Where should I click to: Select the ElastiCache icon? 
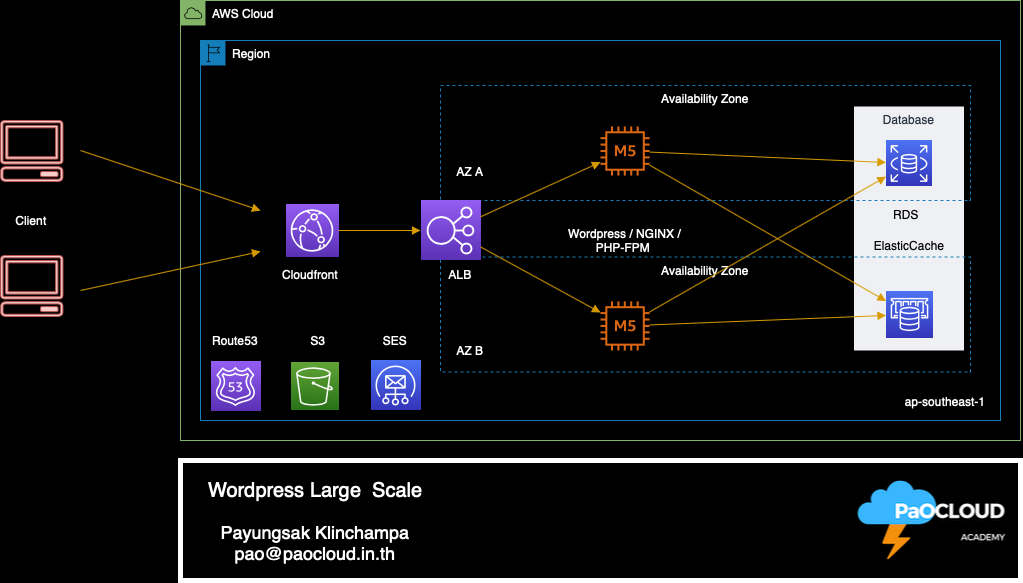click(909, 314)
